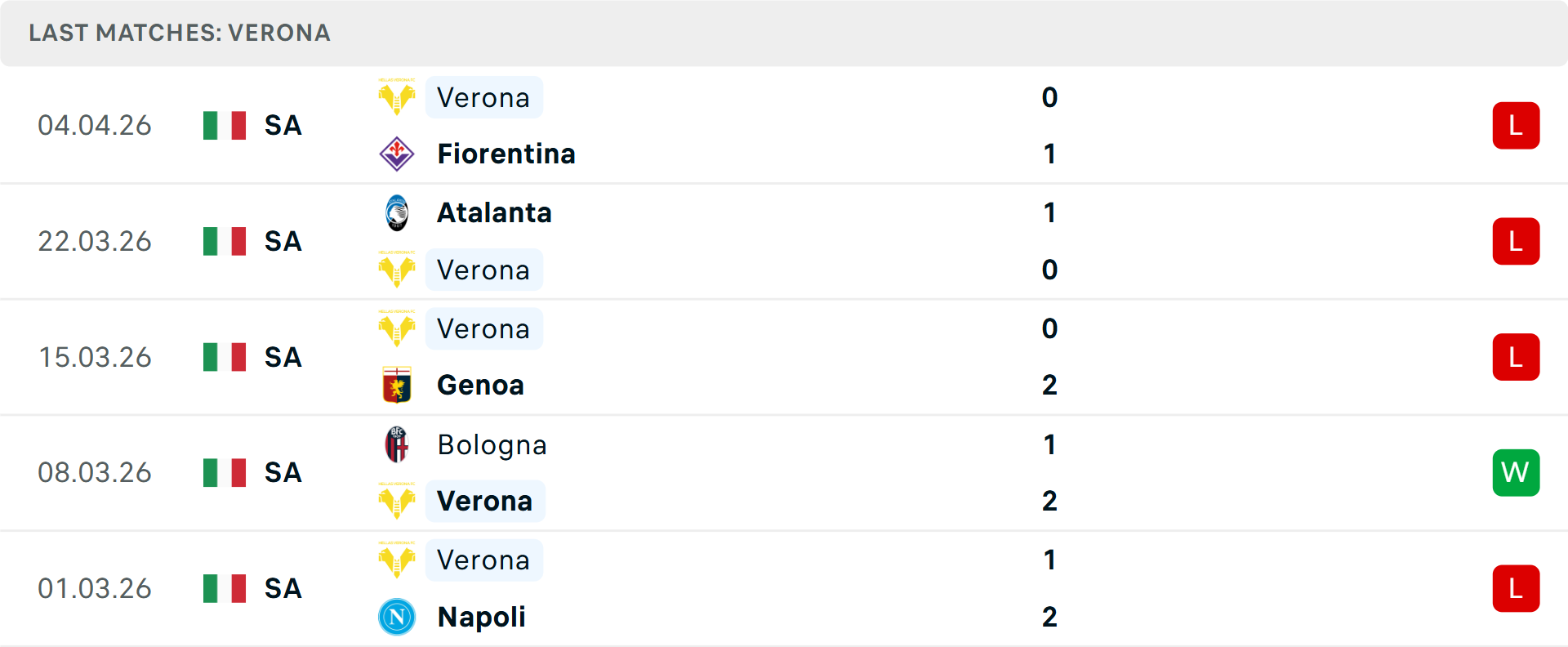Viewport: 1568px width, 647px height.
Task: Click Italy flag on 08.03.26 match
Action: coord(225,472)
